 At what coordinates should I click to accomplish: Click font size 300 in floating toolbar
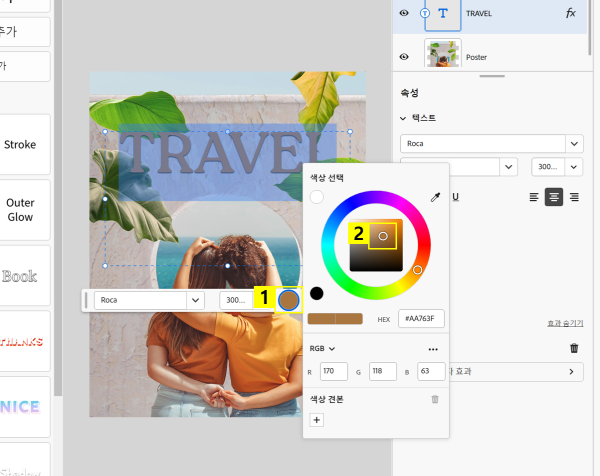(x=236, y=300)
